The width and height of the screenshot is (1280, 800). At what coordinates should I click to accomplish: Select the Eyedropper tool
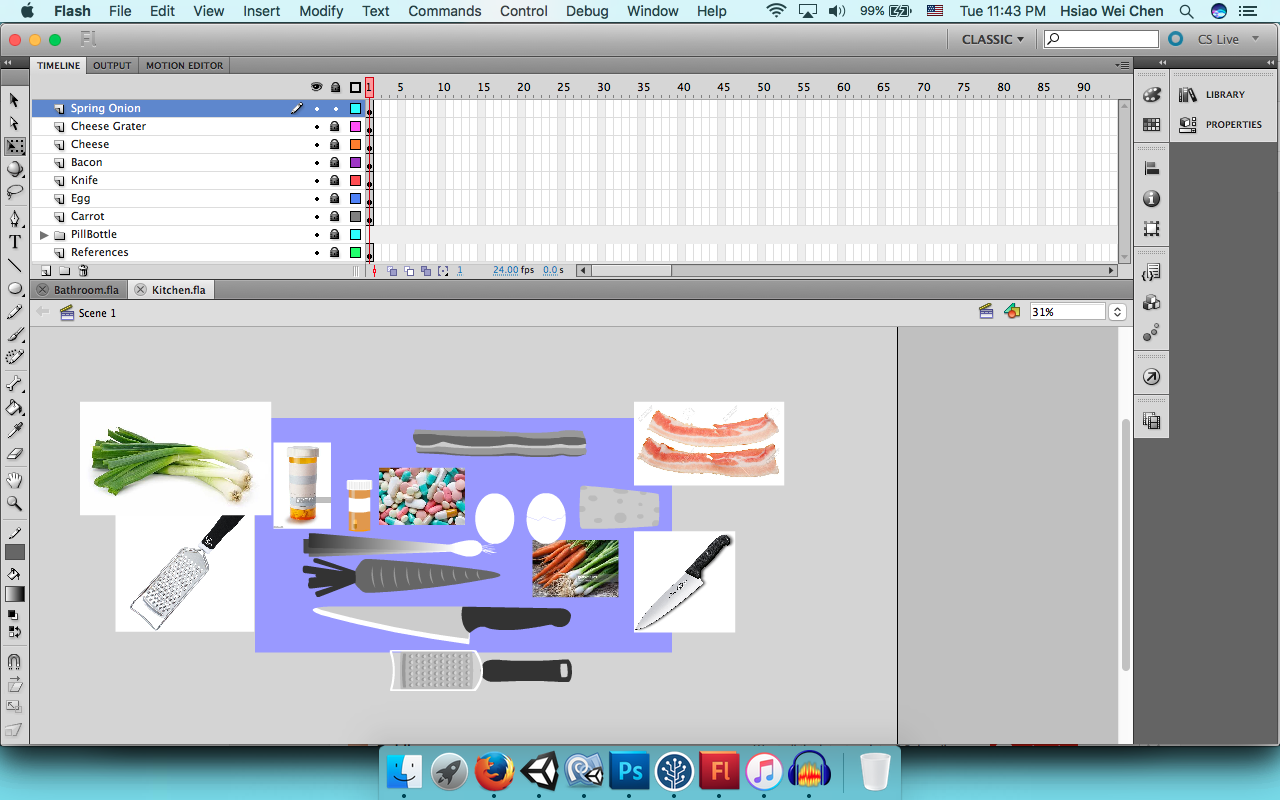pyautogui.click(x=15, y=430)
